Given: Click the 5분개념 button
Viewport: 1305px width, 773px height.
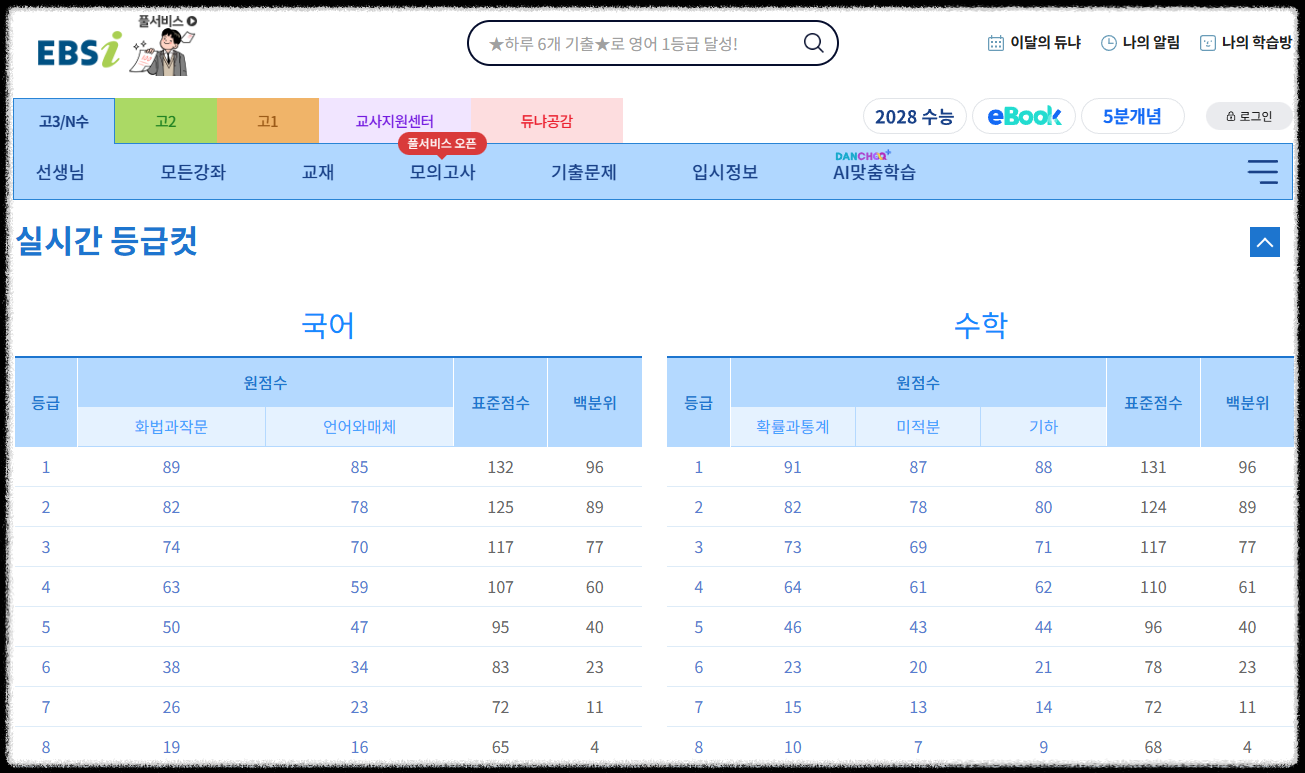Looking at the screenshot, I should click(1133, 115).
